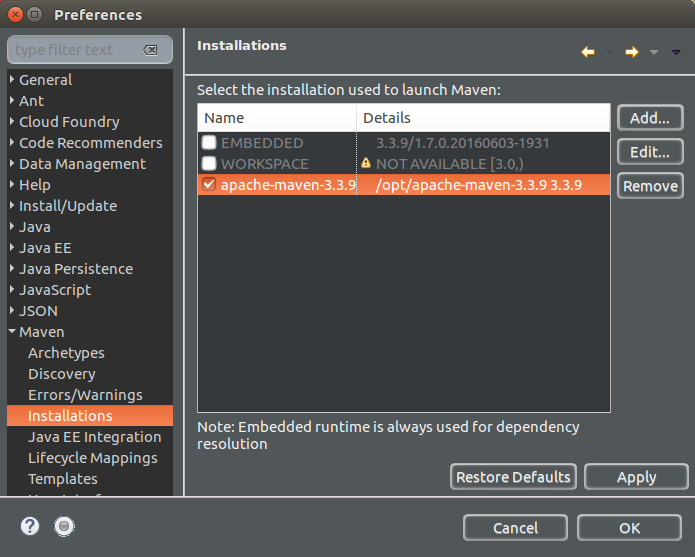Open the forward history dropdown arrow
Image resolution: width=695 pixels, height=557 pixels.
(653, 52)
